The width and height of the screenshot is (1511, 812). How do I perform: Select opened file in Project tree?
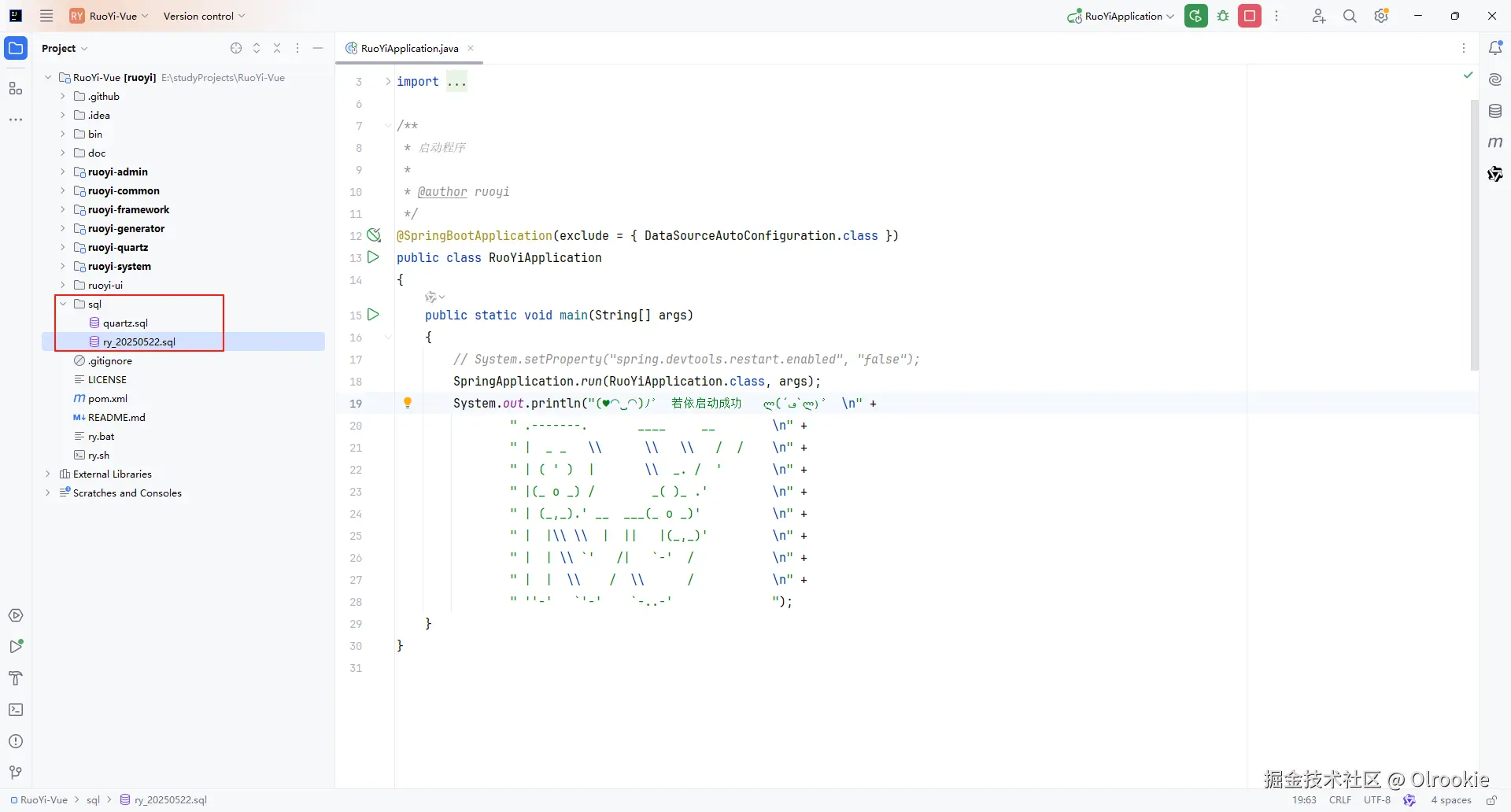point(236,48)
